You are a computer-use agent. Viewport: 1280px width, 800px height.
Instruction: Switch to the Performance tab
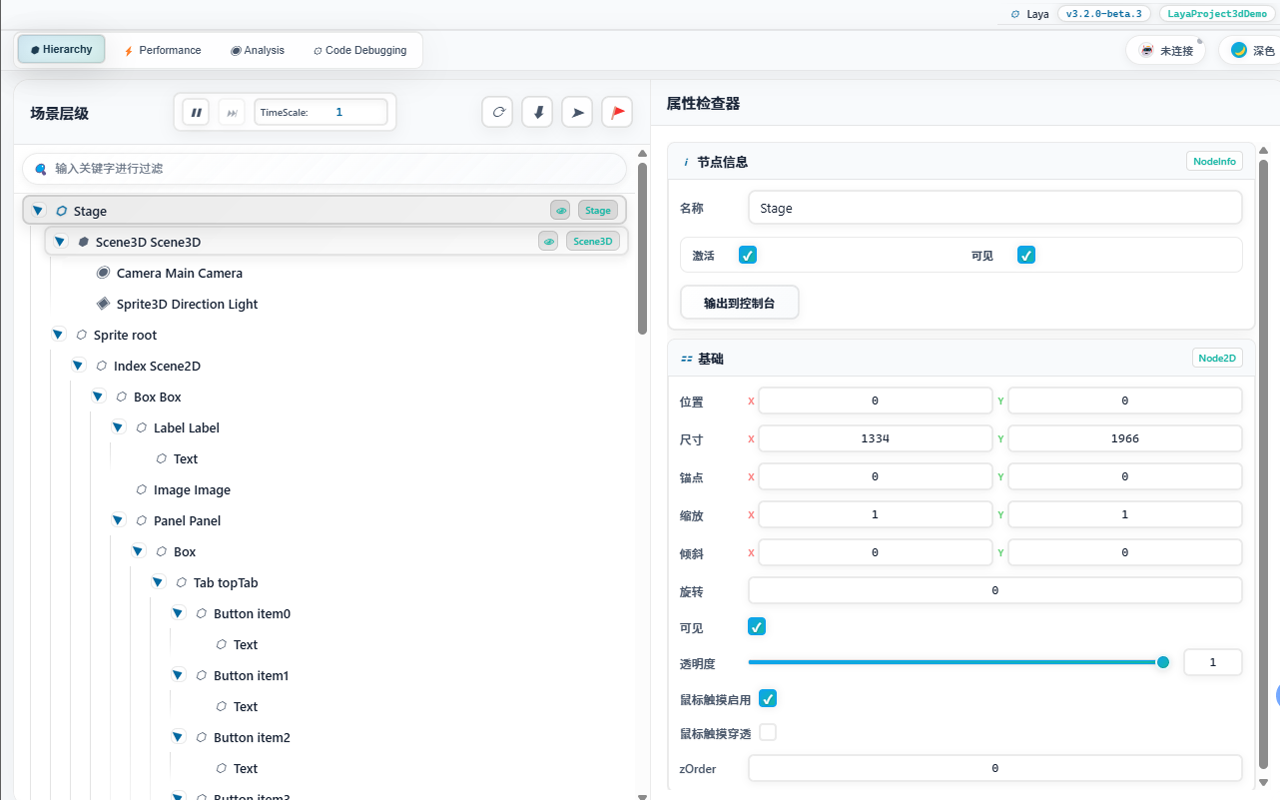tap(162, 50)
